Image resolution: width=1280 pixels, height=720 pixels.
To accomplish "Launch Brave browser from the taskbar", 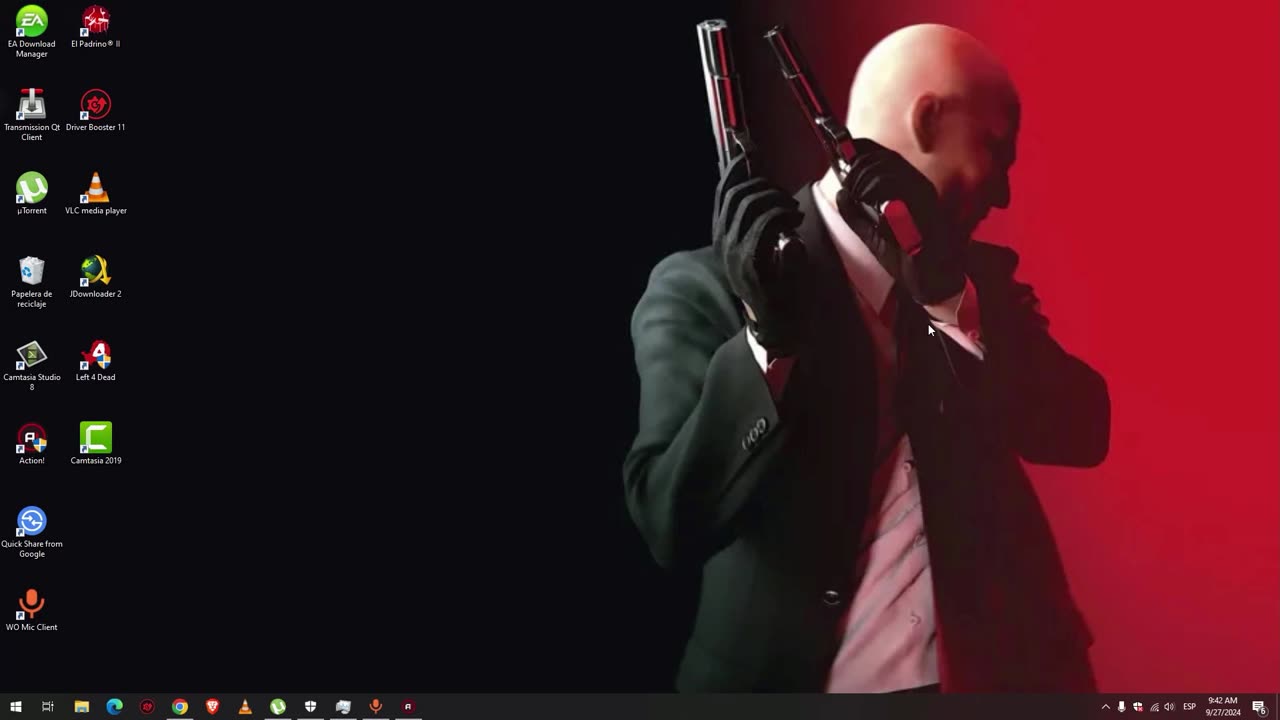I will pos(212,707).
